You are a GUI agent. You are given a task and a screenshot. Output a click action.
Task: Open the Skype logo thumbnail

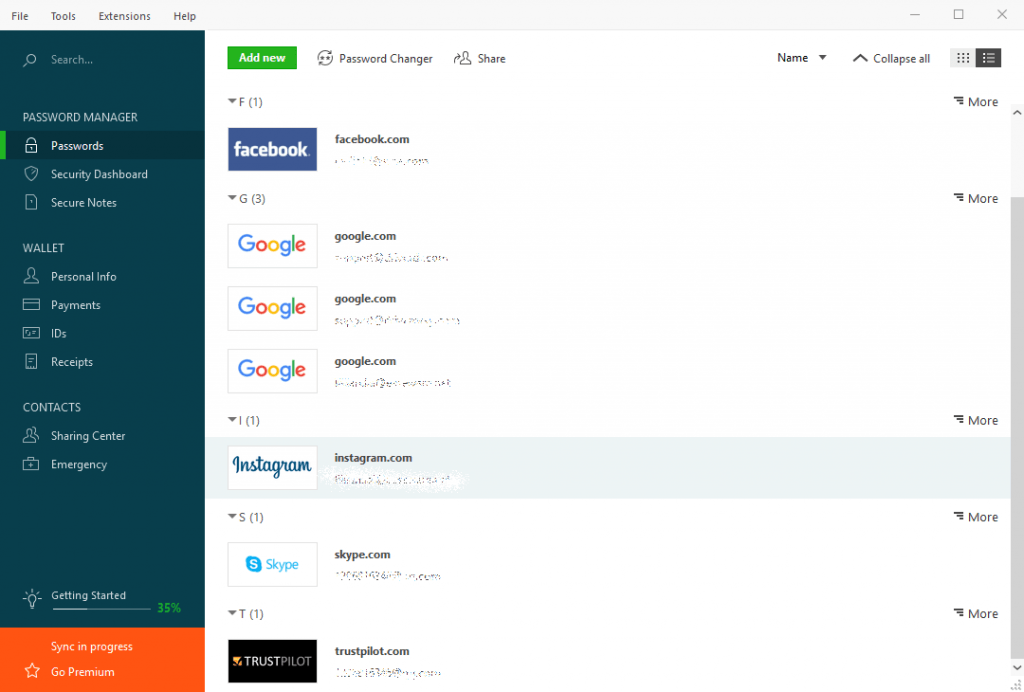272,564
